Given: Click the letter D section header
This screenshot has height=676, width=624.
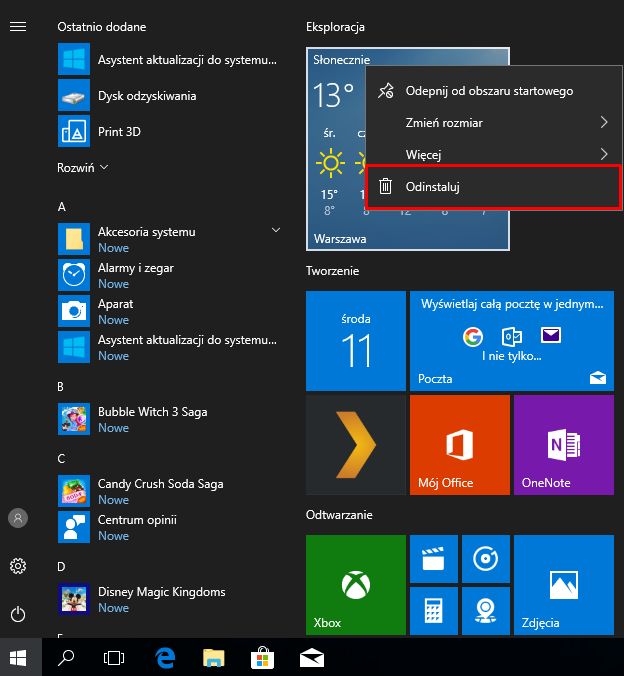Looking at the screenshot, I should pos(61,566).
